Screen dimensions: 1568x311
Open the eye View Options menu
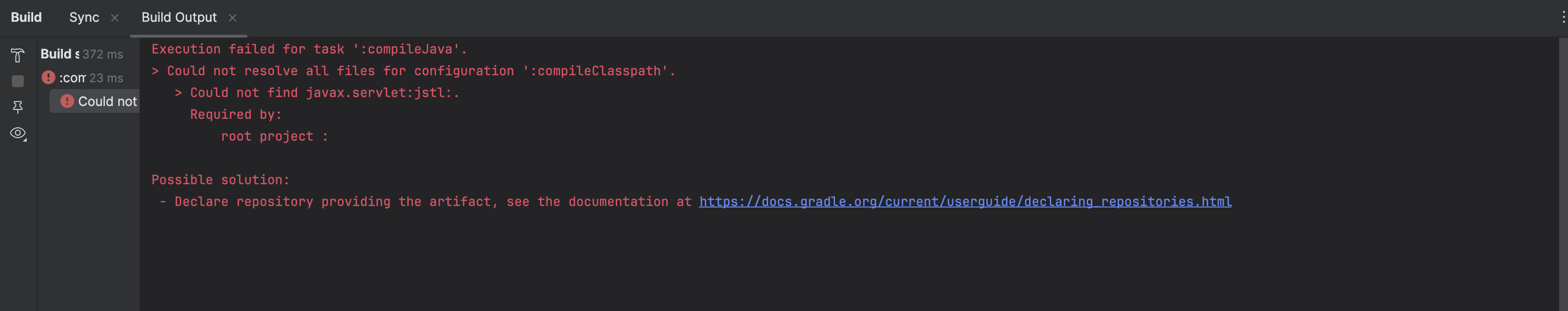point(18,133)
